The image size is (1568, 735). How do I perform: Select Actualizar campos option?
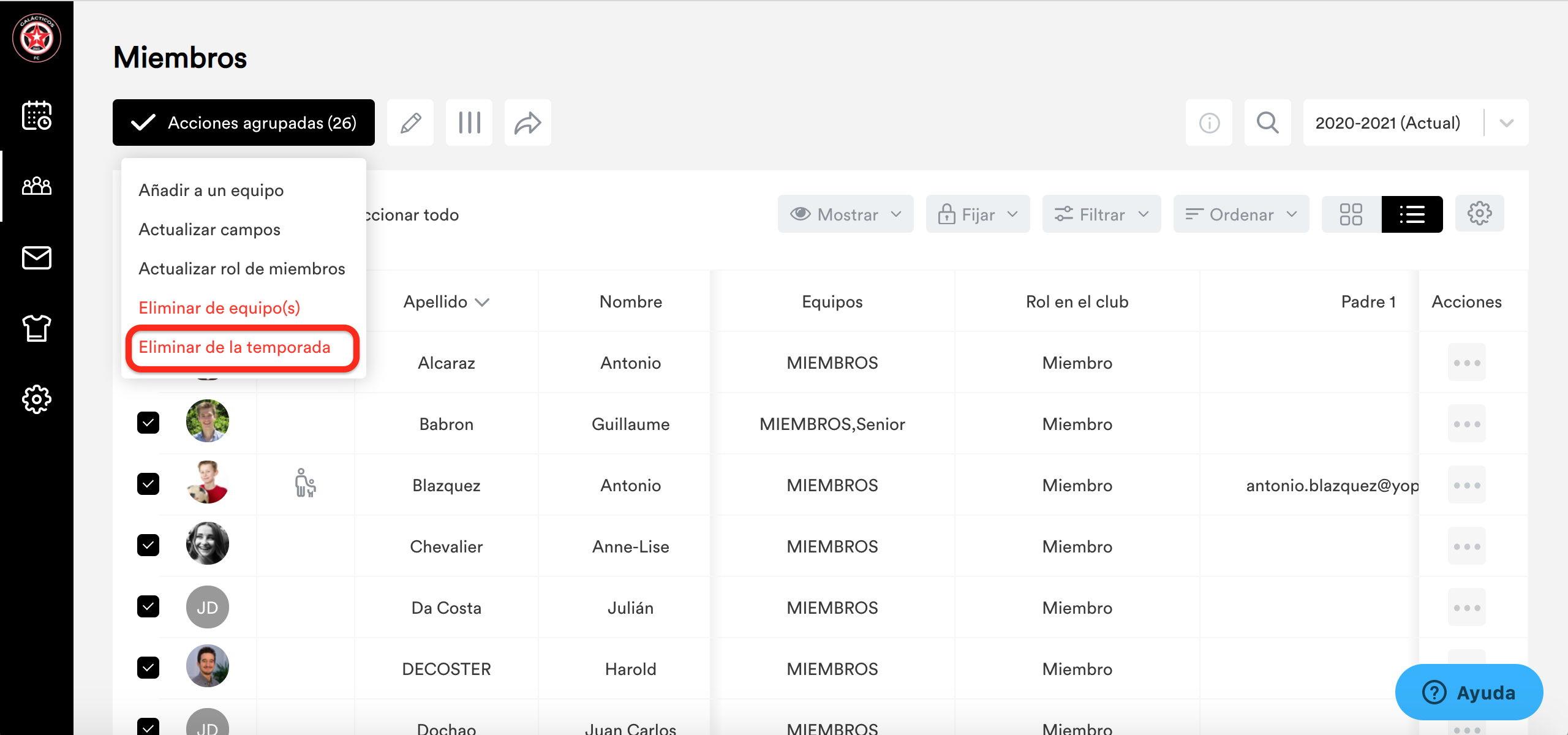click(x=209, y=230)
